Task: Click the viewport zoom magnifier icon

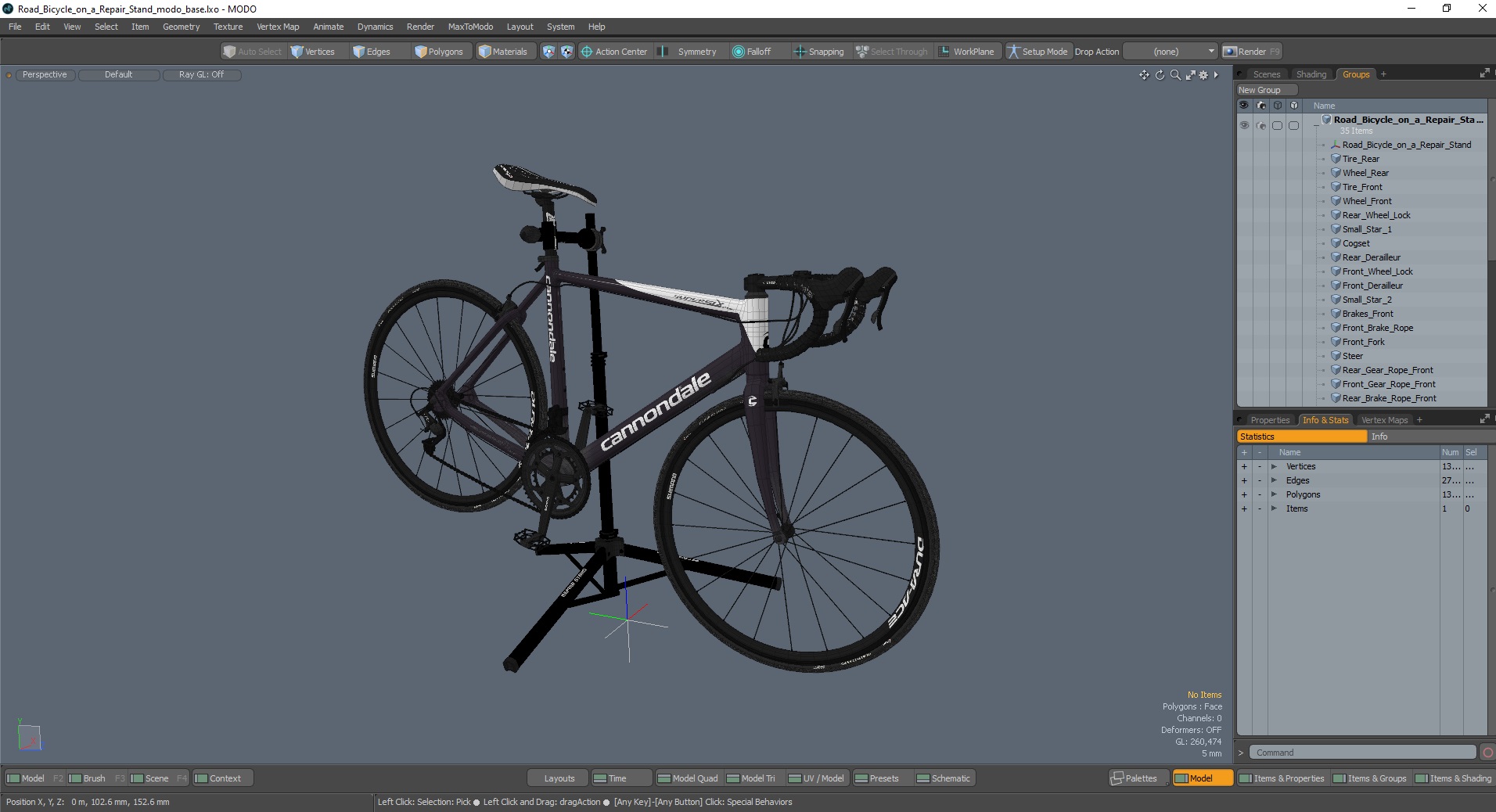Action: (x=1175, y=75)
